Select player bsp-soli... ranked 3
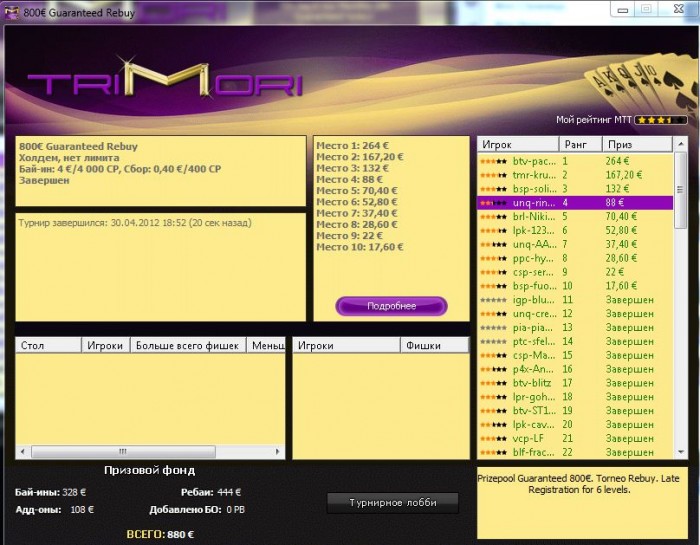 pyautogui.click(x=575, y=189)
